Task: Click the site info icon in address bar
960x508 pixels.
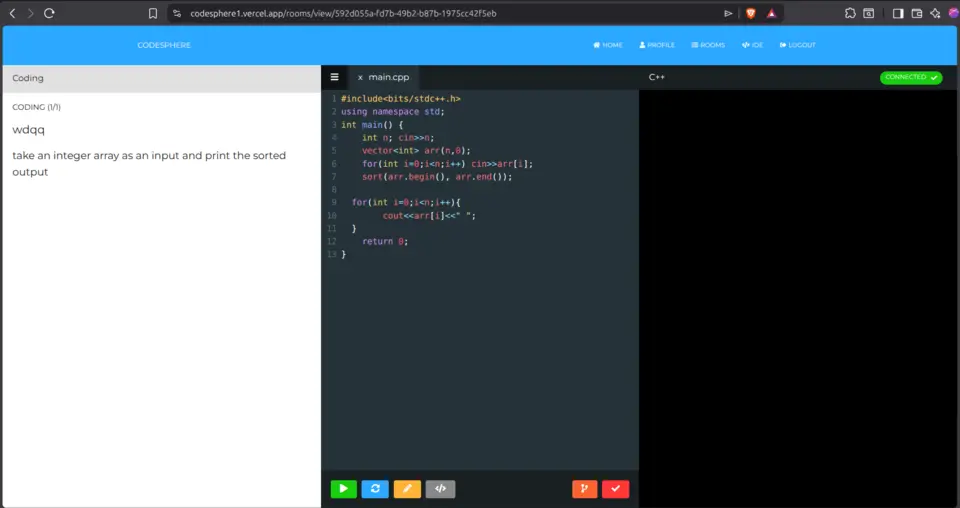Action: pos(177,13)
